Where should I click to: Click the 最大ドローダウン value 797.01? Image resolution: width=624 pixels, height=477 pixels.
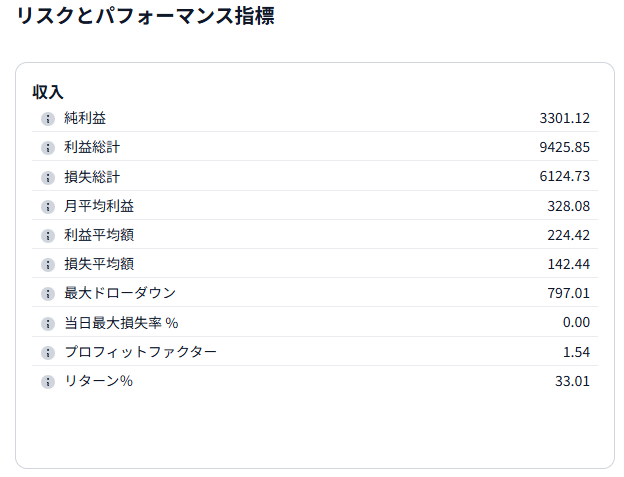(568, 293)
